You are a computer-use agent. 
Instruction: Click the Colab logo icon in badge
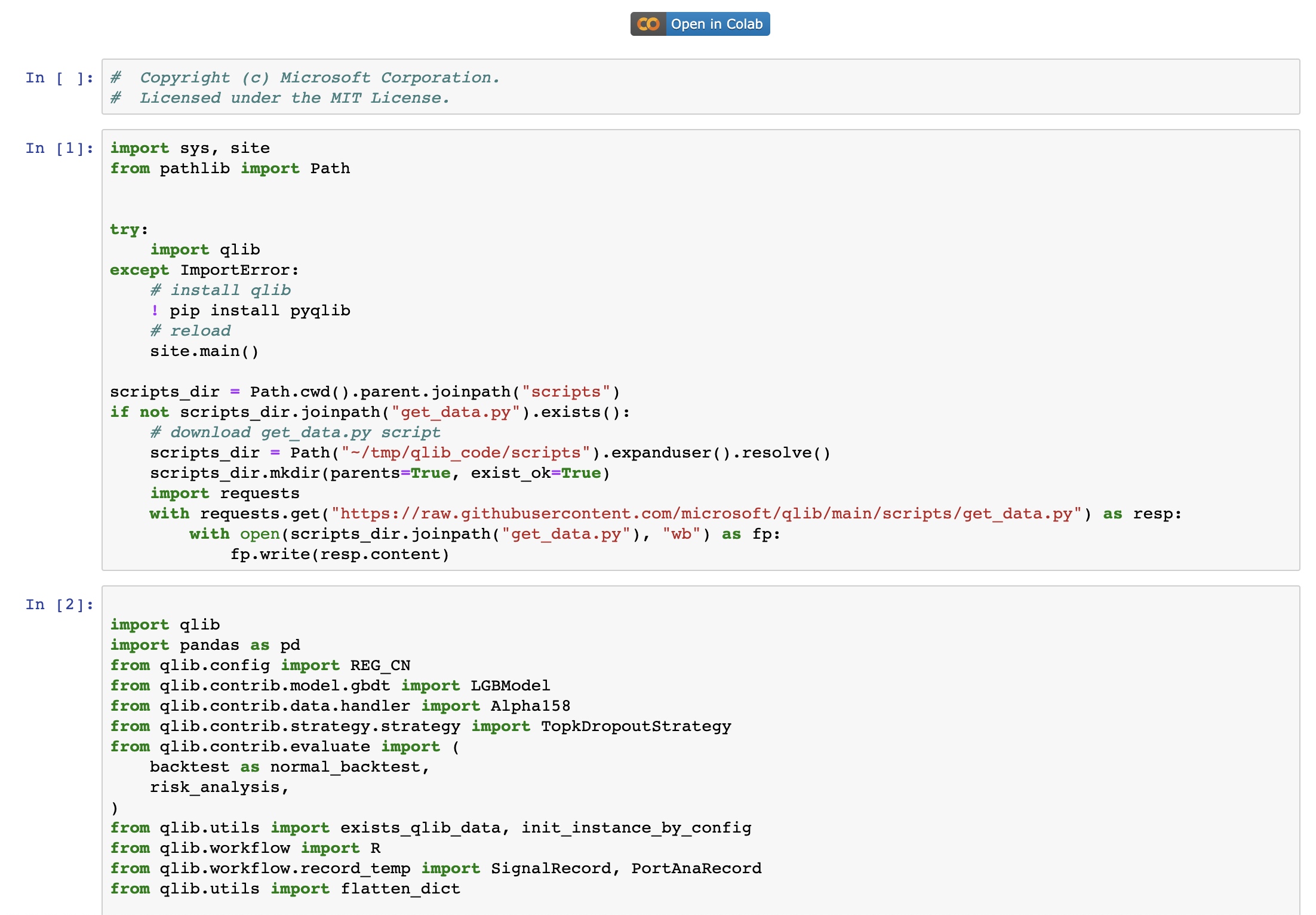[x=648, y=24]
